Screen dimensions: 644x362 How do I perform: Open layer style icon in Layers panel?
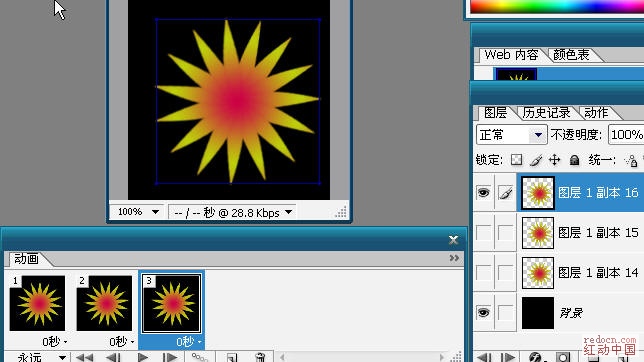point(535,357)
